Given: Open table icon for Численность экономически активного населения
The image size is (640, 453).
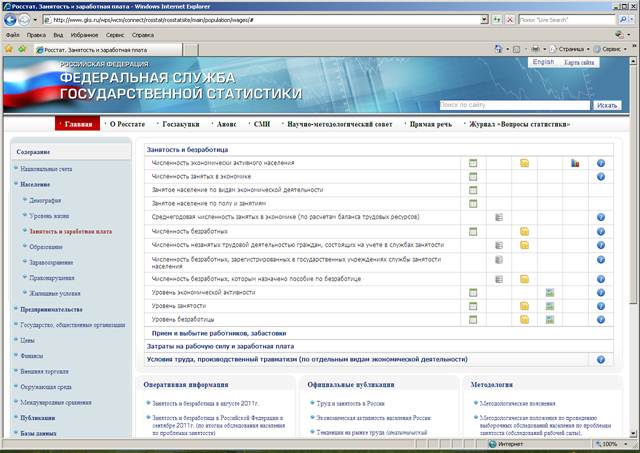Looking at the screenshot, I should point(473,163).
